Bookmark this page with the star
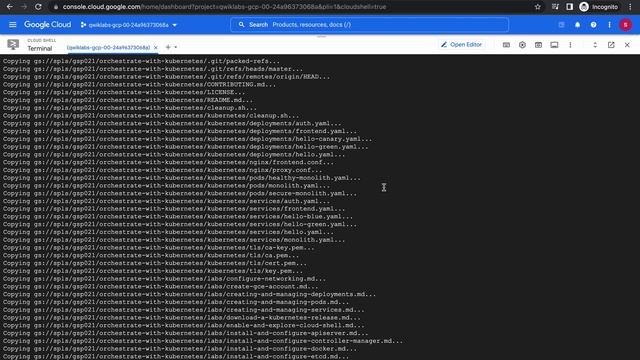Screen dimensions: 640x360 pyautogui.click(x=538, y=7)
